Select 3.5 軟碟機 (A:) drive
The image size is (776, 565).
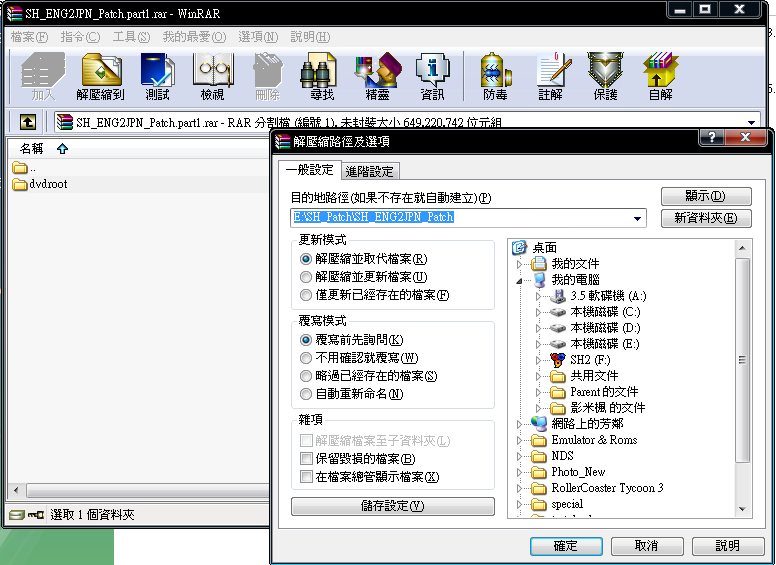click(x=598, y=296)
